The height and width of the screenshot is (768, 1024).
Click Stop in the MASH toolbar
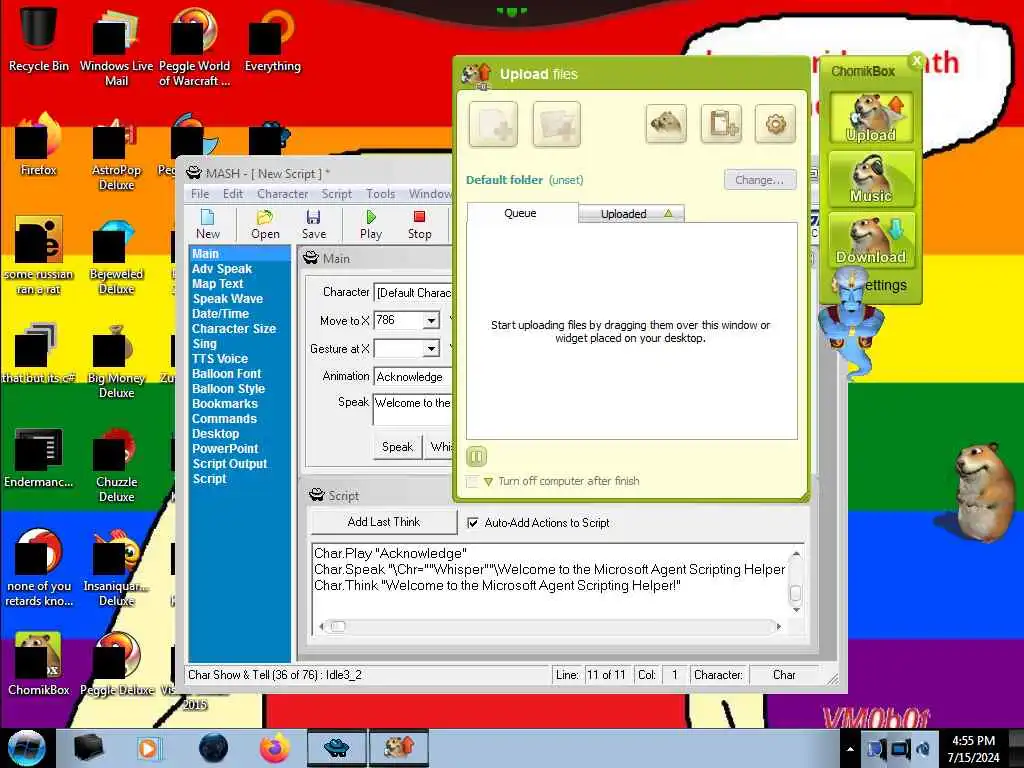419,225
